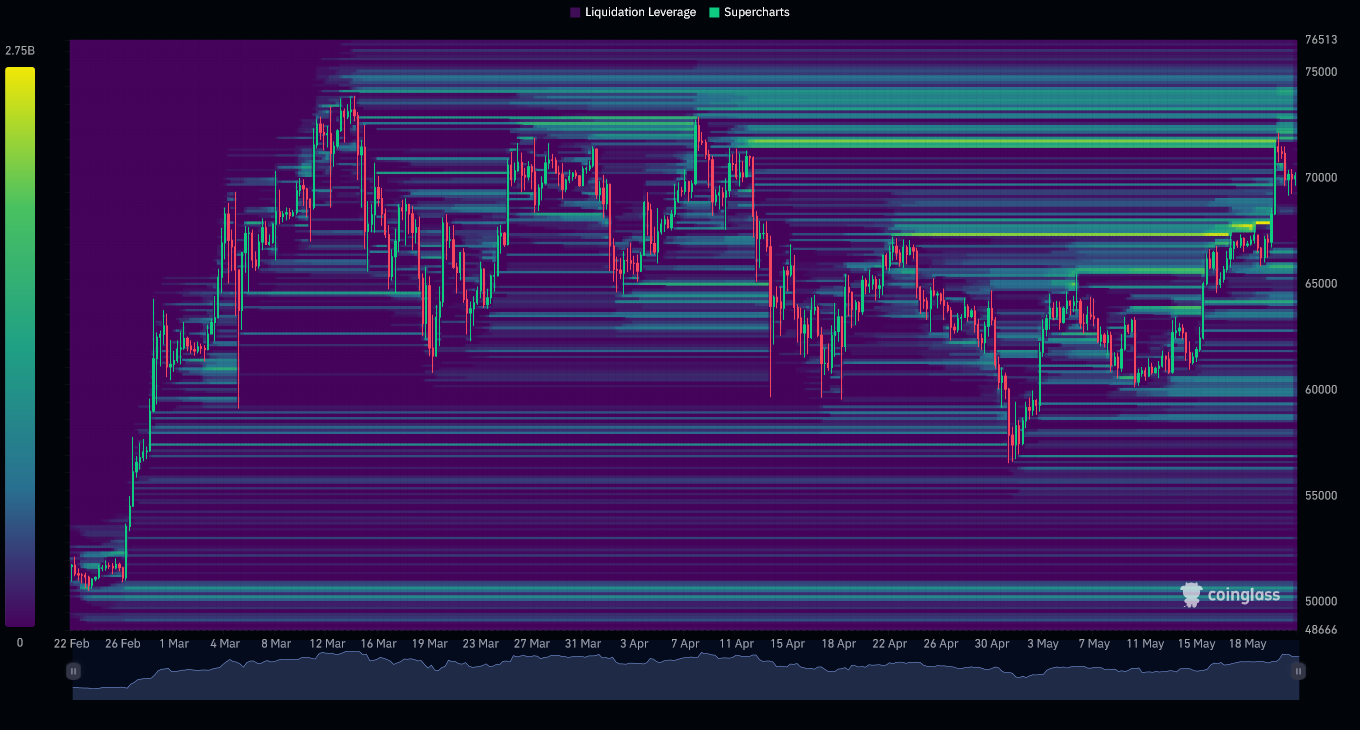1360x730 pixels.
Task: Click the 8 Mar date label
Action: point(275,644)
